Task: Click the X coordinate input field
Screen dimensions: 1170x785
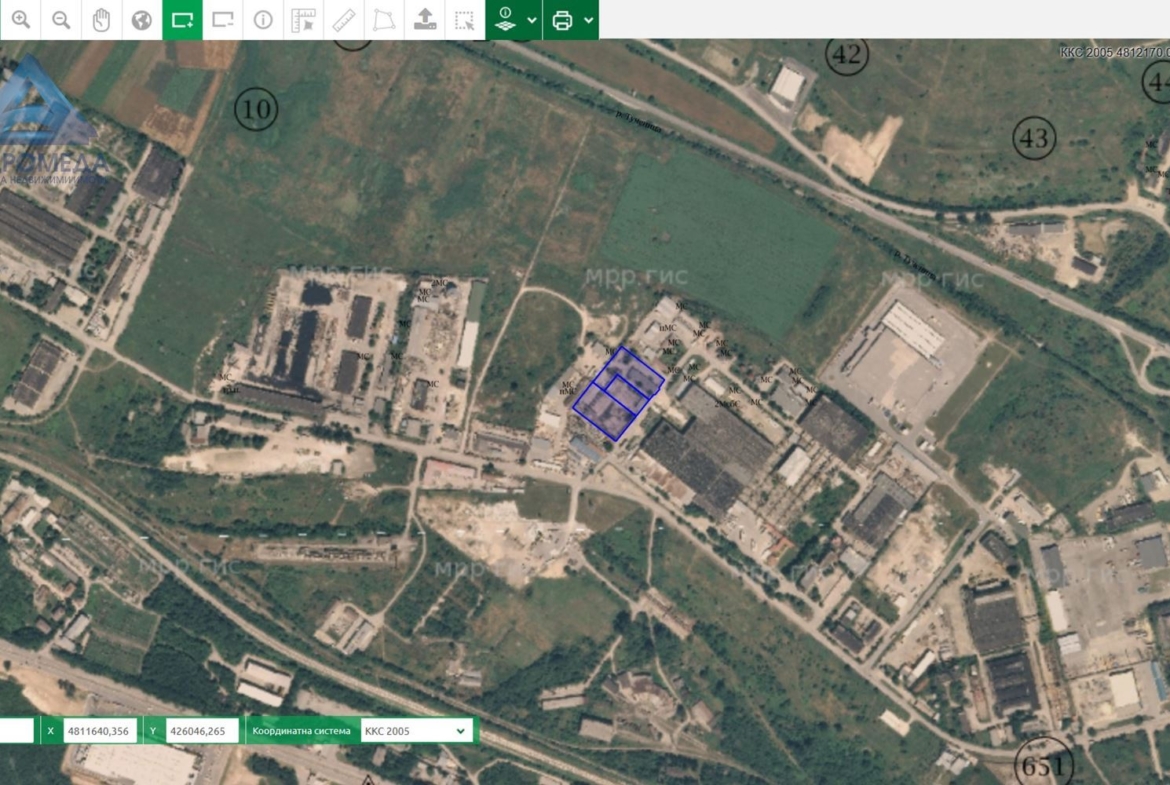Action: coord(100,731)
